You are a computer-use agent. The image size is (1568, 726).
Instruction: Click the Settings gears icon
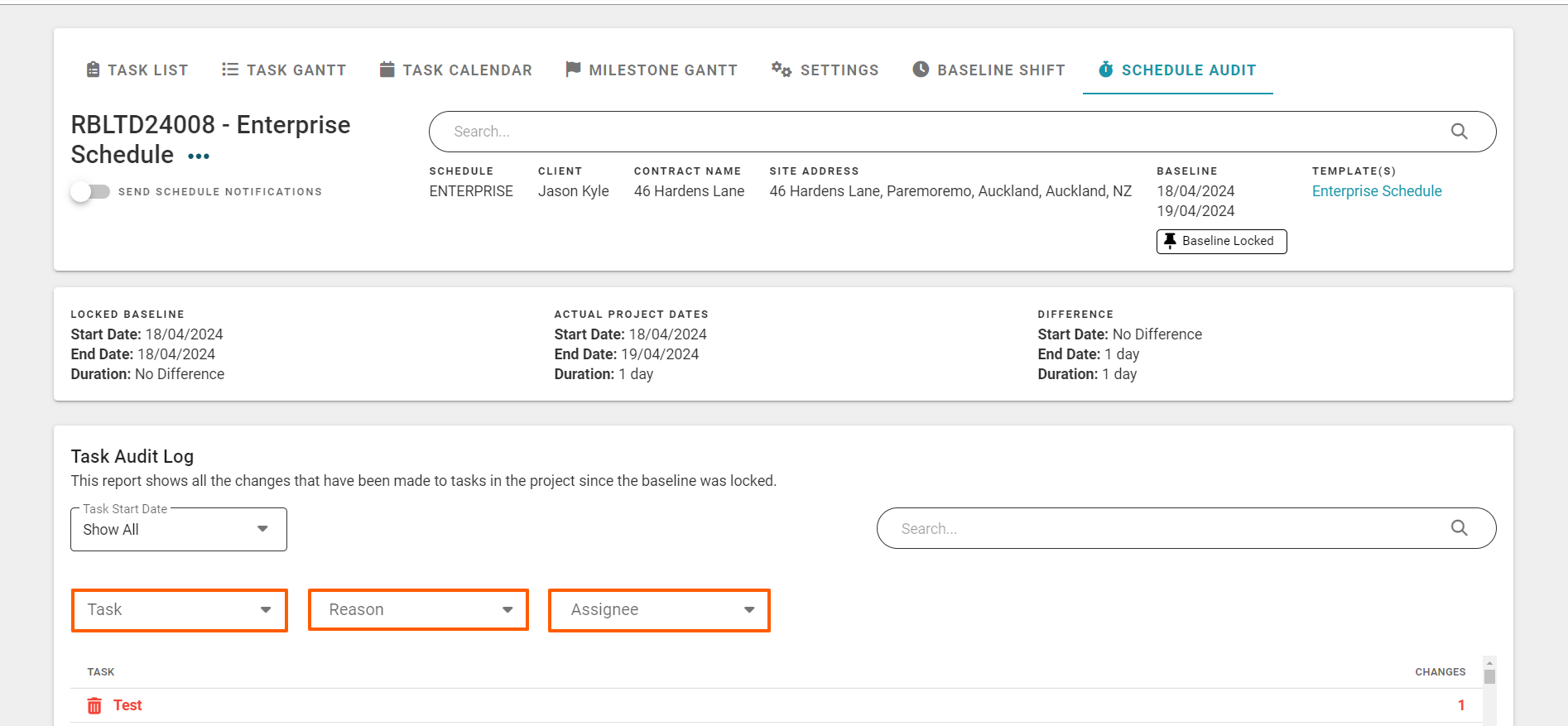coord(782,70)
